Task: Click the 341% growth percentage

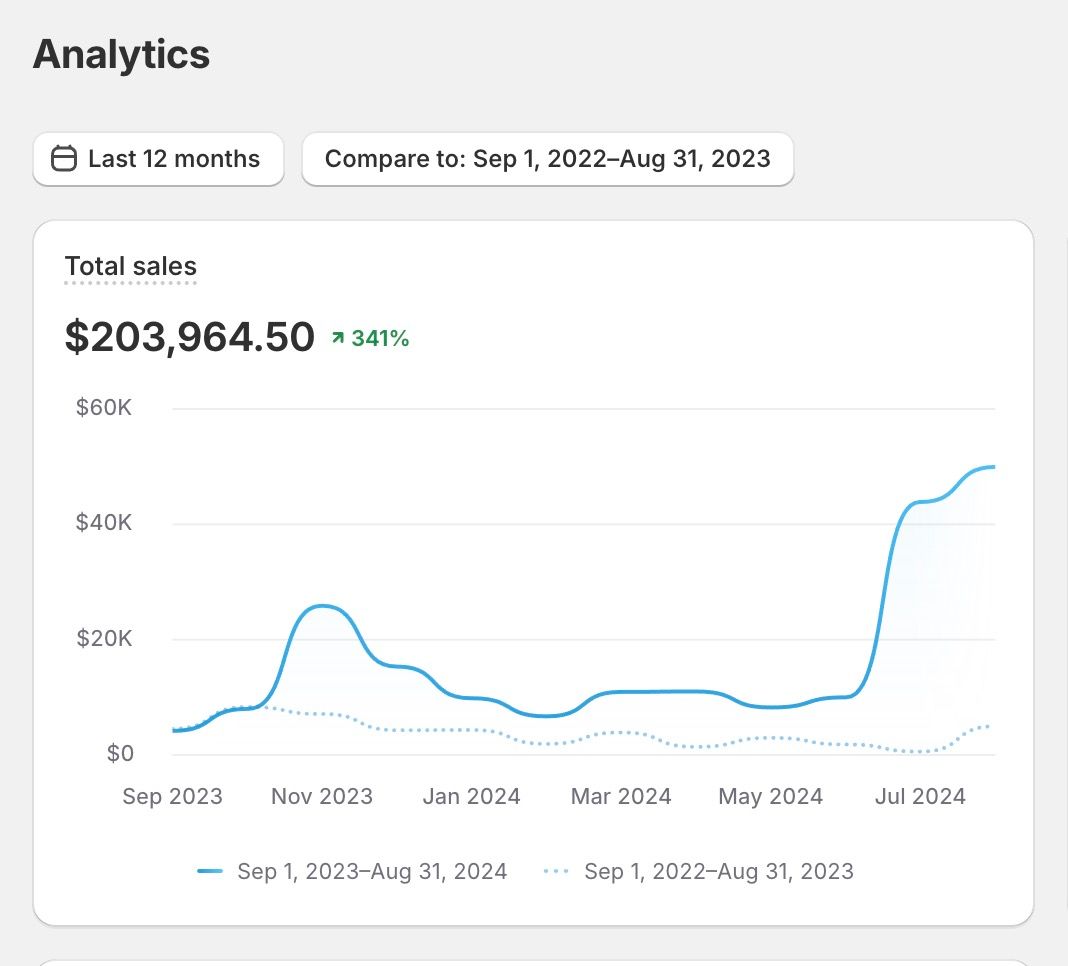Action: pos(380,339)
